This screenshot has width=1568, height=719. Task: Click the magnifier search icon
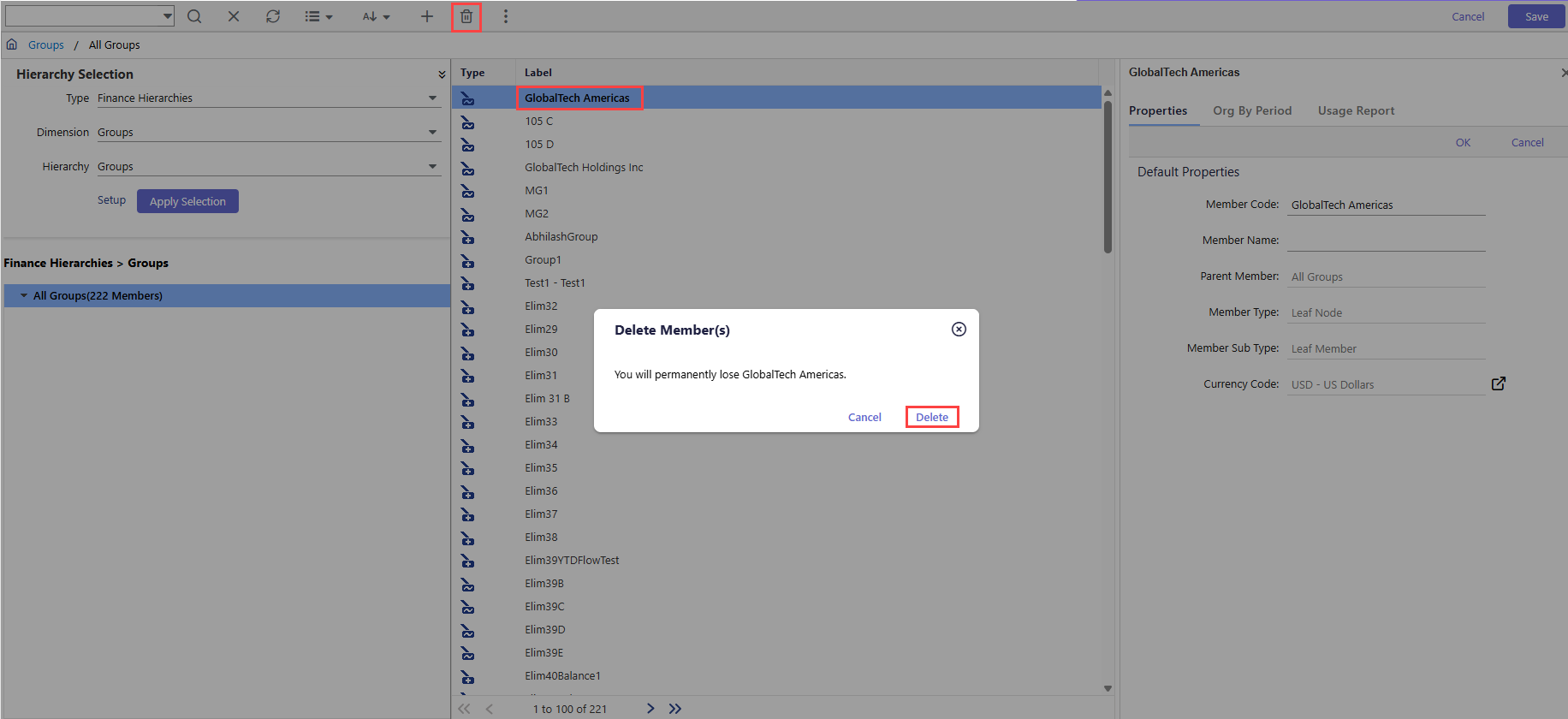(x=194, y=16)
